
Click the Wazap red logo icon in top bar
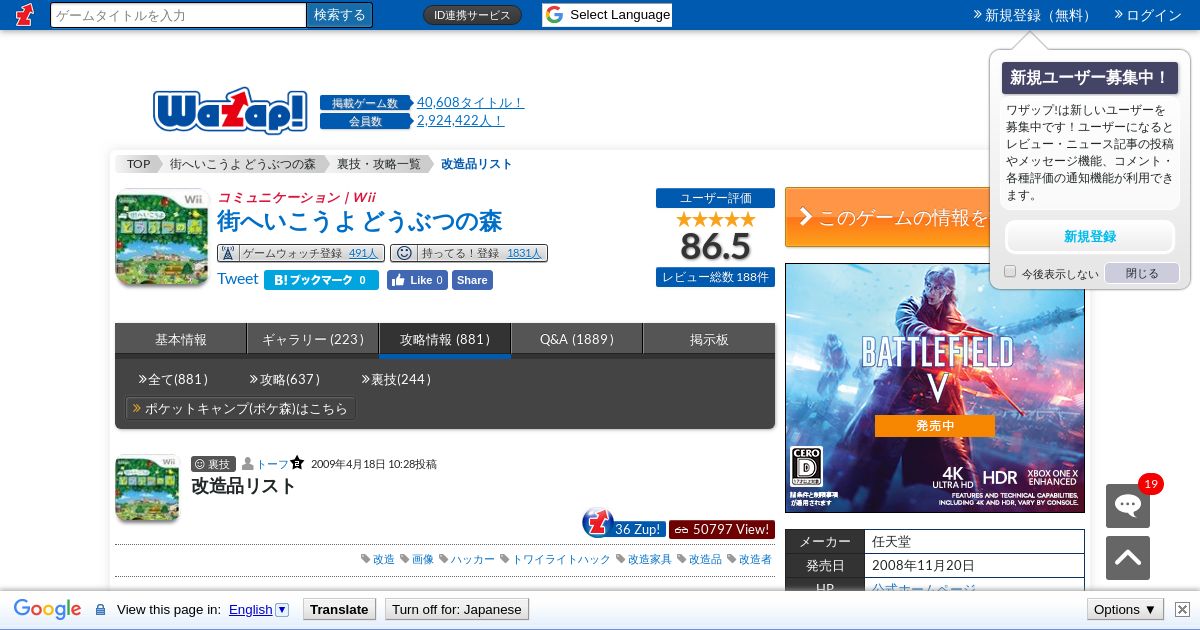(25, 14)
